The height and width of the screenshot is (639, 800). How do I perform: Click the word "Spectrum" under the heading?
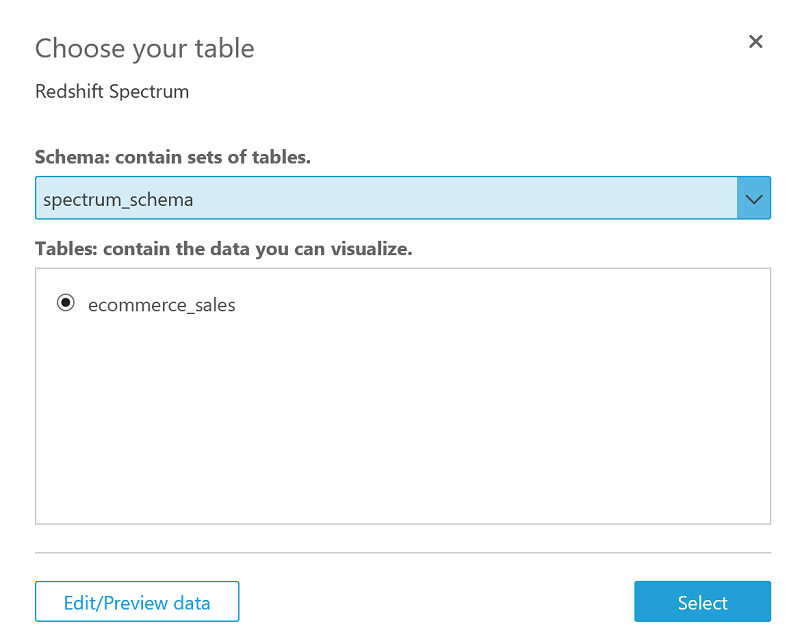click(150, 92)
